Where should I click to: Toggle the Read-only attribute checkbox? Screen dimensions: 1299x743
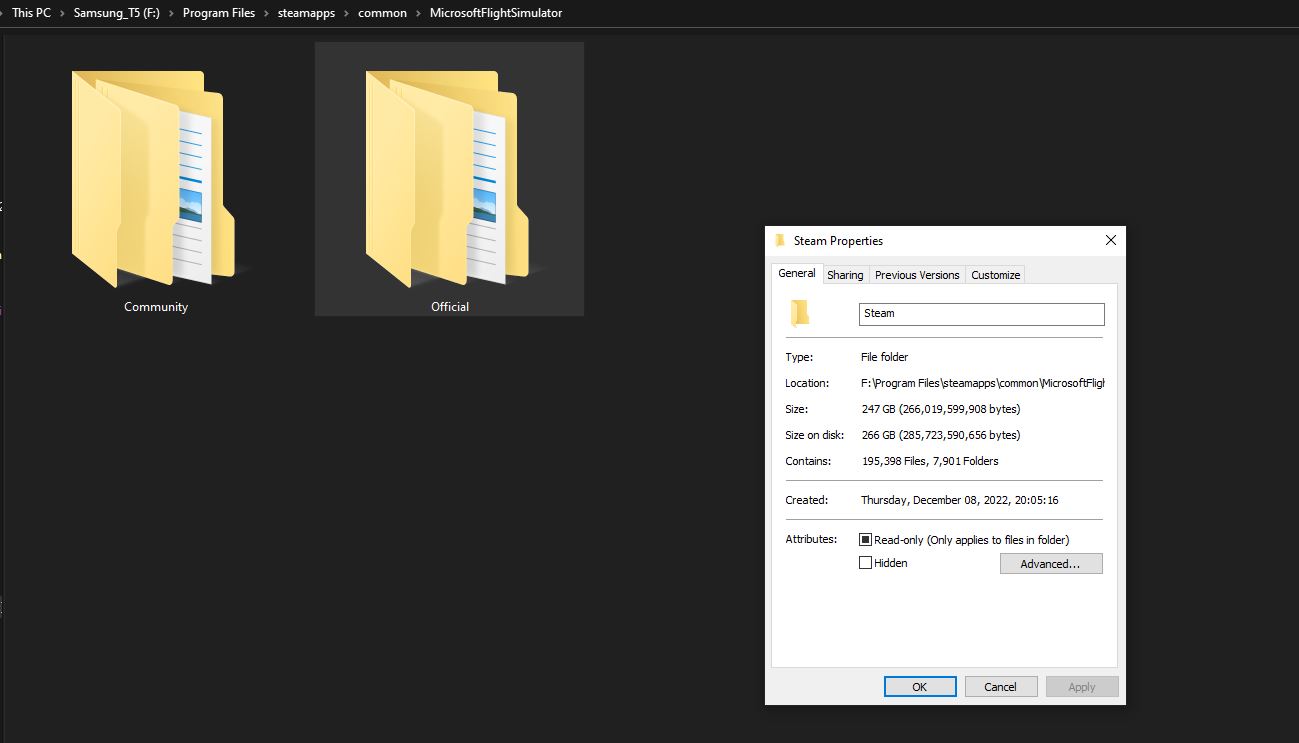click(x=866, y=540)
